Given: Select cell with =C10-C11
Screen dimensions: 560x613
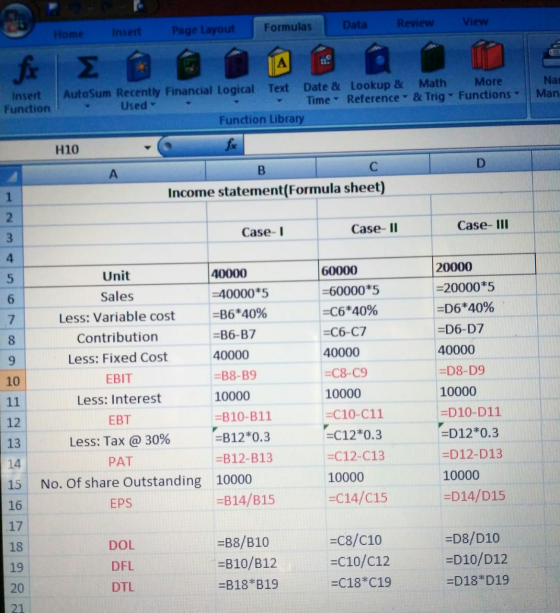Looking at the screenshot, I should point(381,414).
